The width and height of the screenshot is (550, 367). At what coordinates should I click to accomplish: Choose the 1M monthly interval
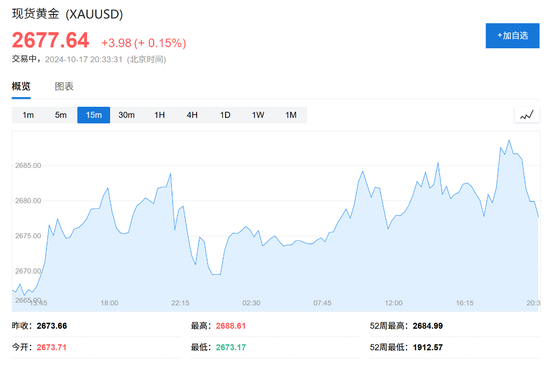click(291, 115)
